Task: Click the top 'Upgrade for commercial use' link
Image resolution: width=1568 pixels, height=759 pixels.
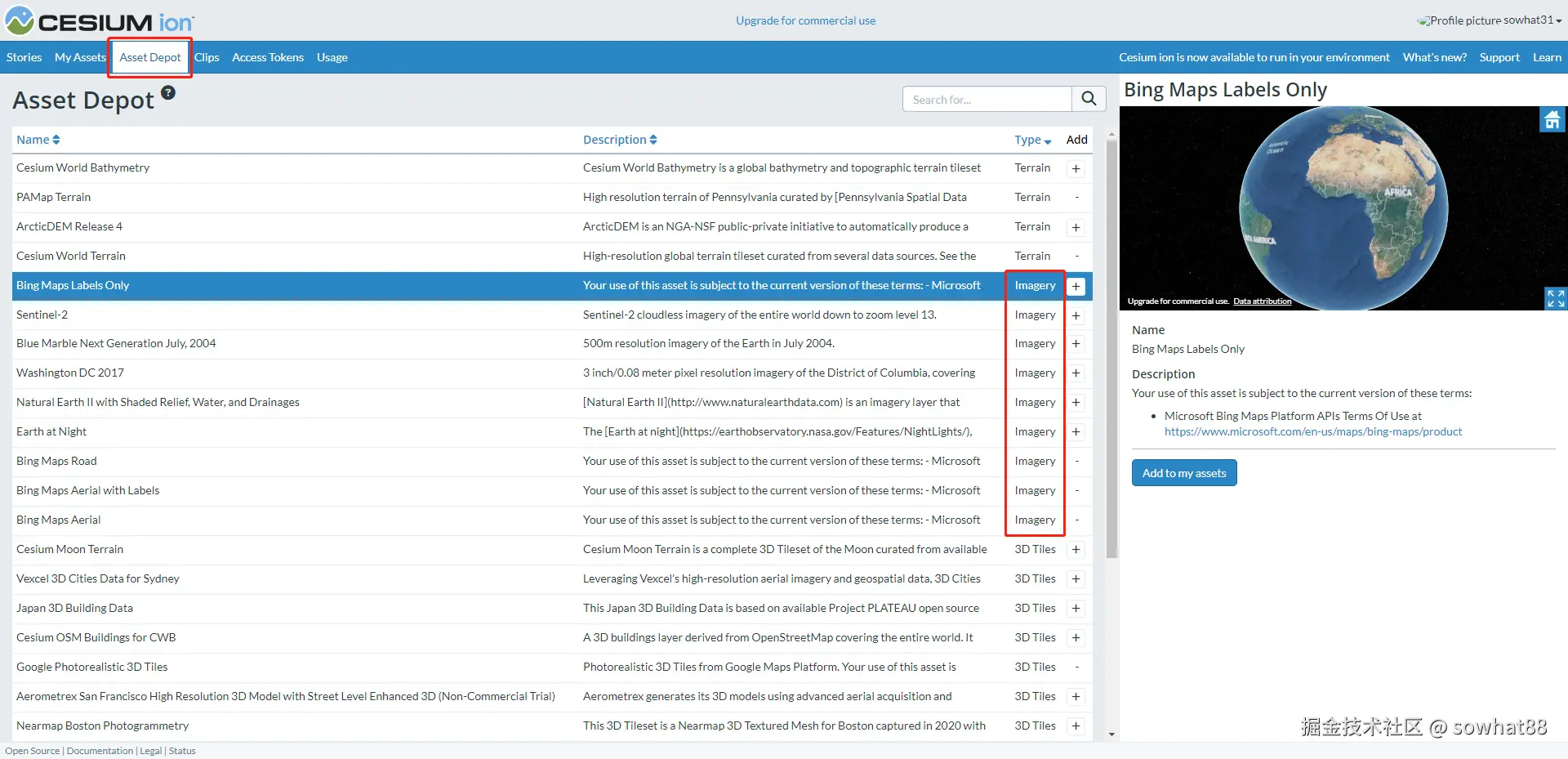Action: coord(805,20)
